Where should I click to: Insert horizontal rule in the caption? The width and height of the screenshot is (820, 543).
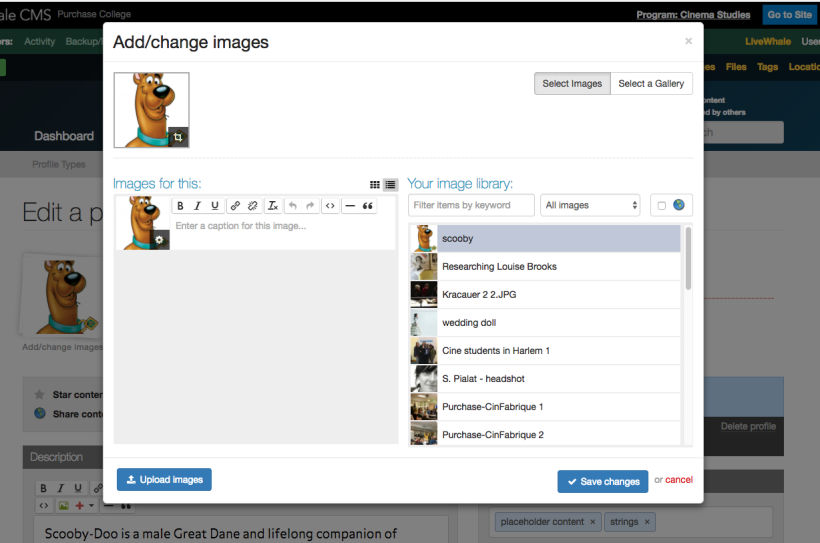[x=350, y=206]
